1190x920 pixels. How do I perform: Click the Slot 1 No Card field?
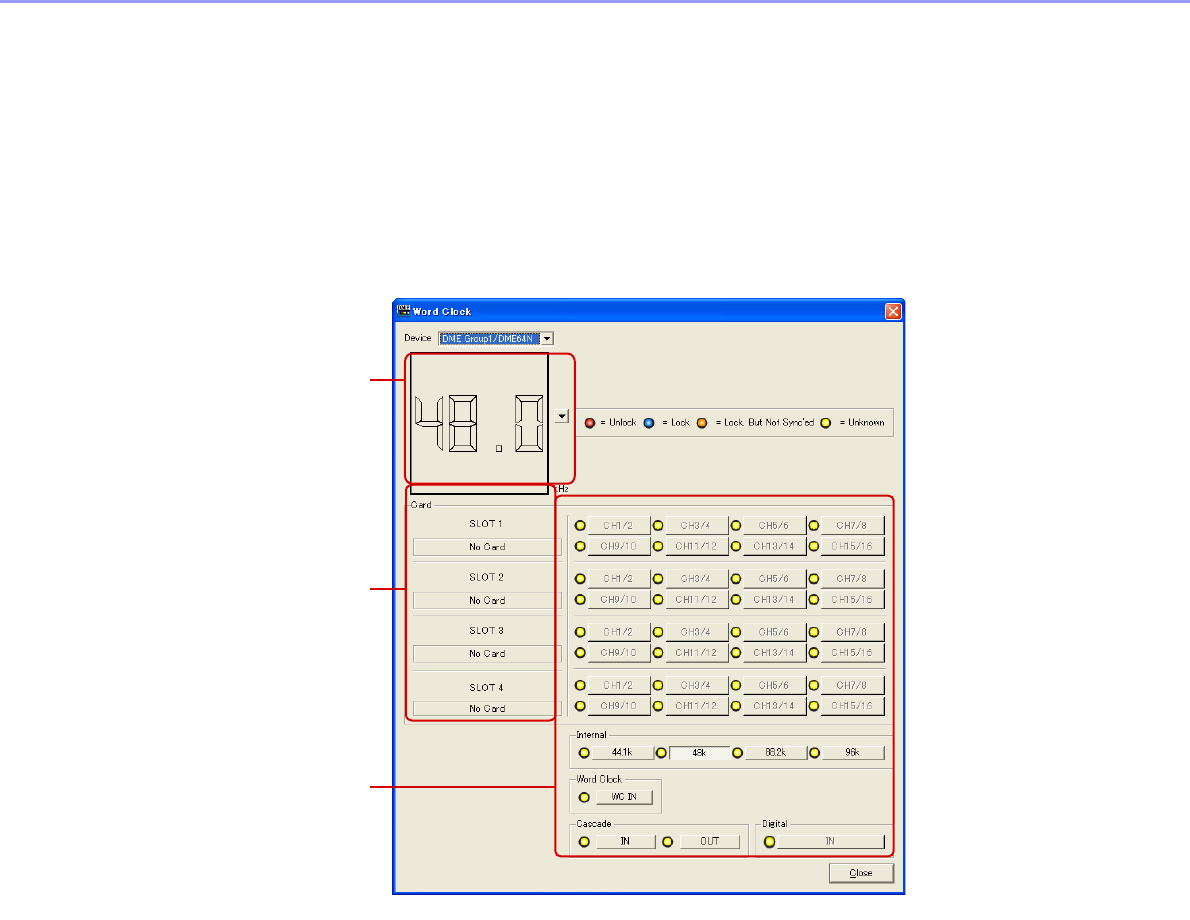[x=486, y=547]
